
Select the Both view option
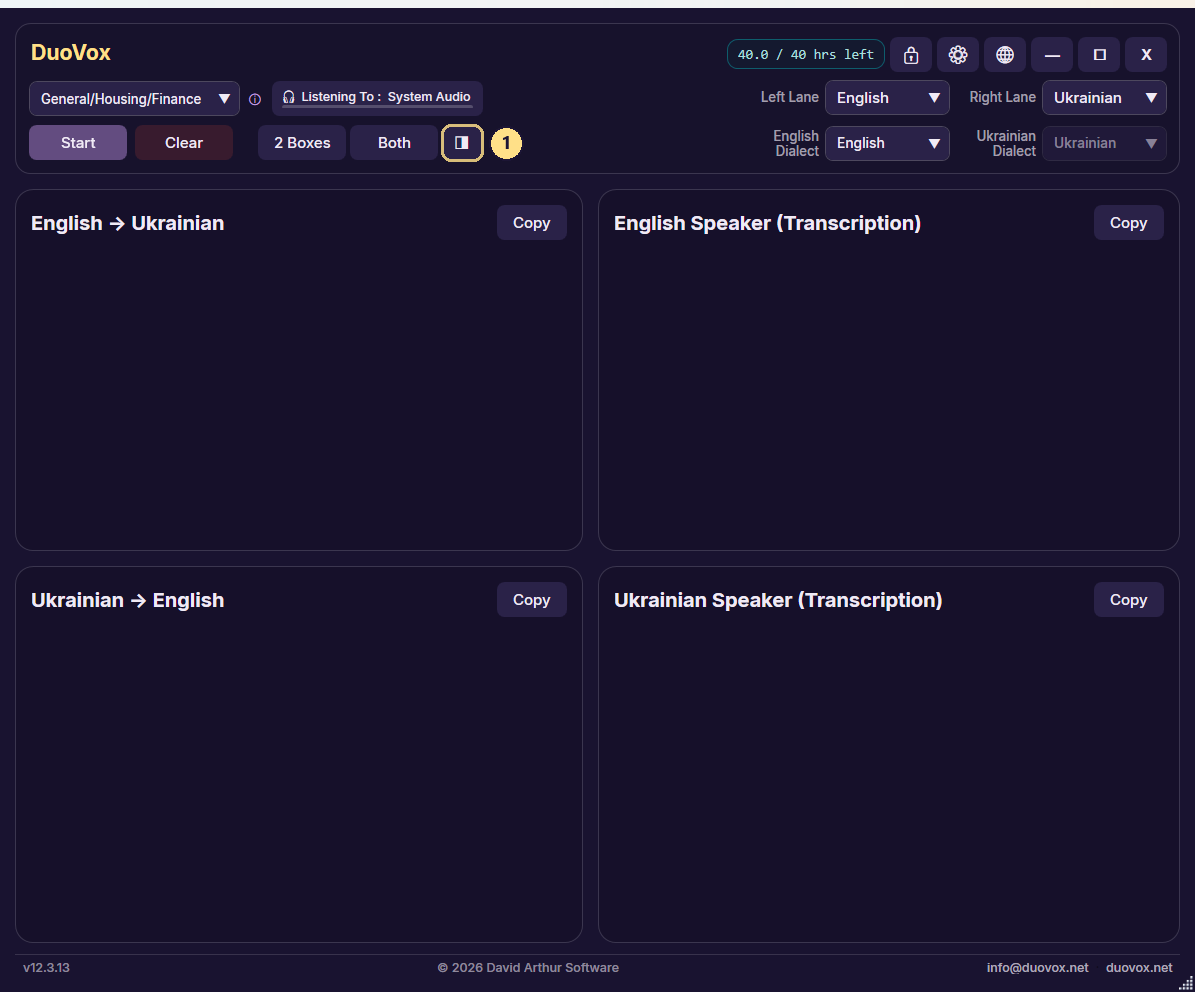click(x=394, y=142)
